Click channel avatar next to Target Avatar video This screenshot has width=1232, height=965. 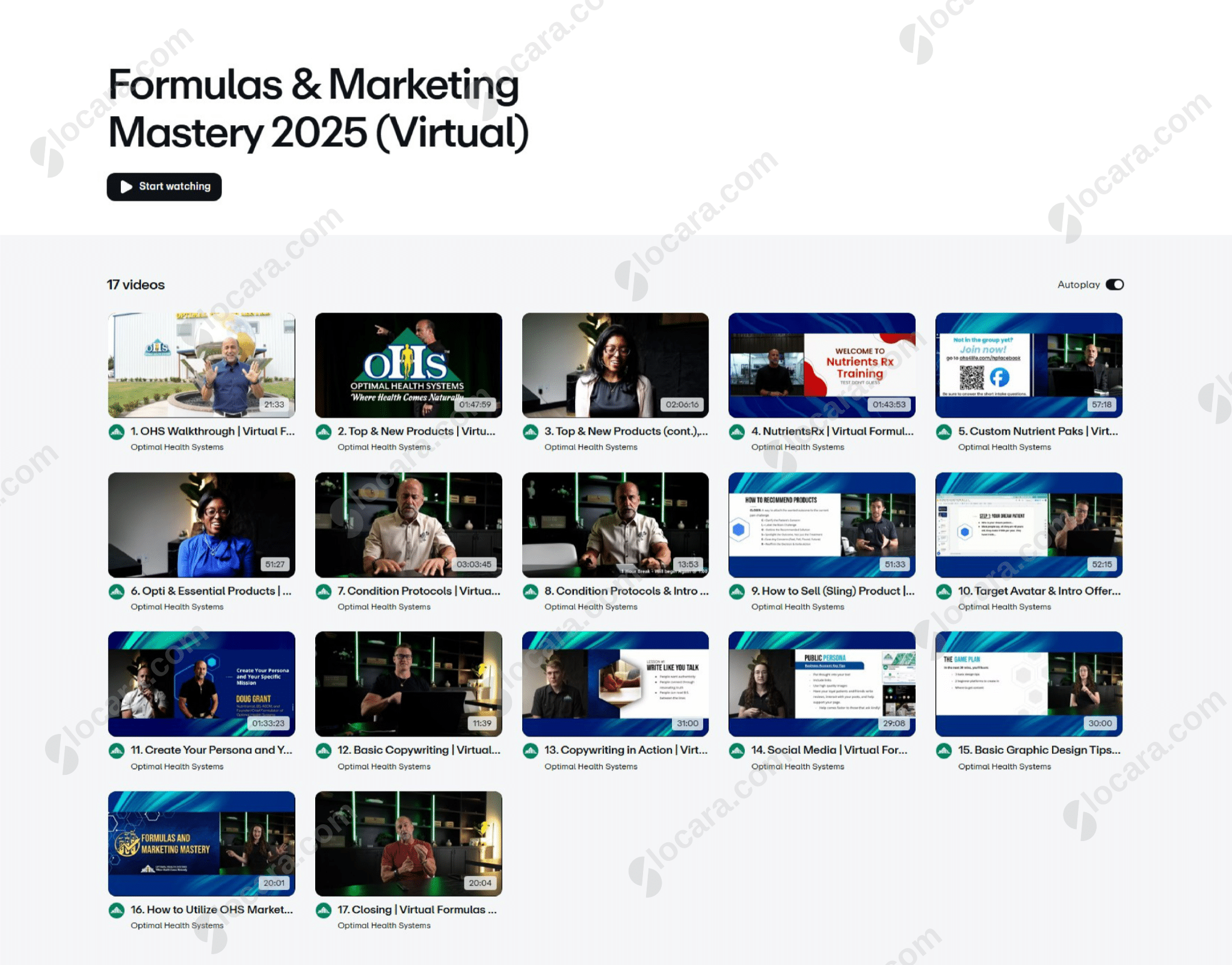[x=944, y=591]
